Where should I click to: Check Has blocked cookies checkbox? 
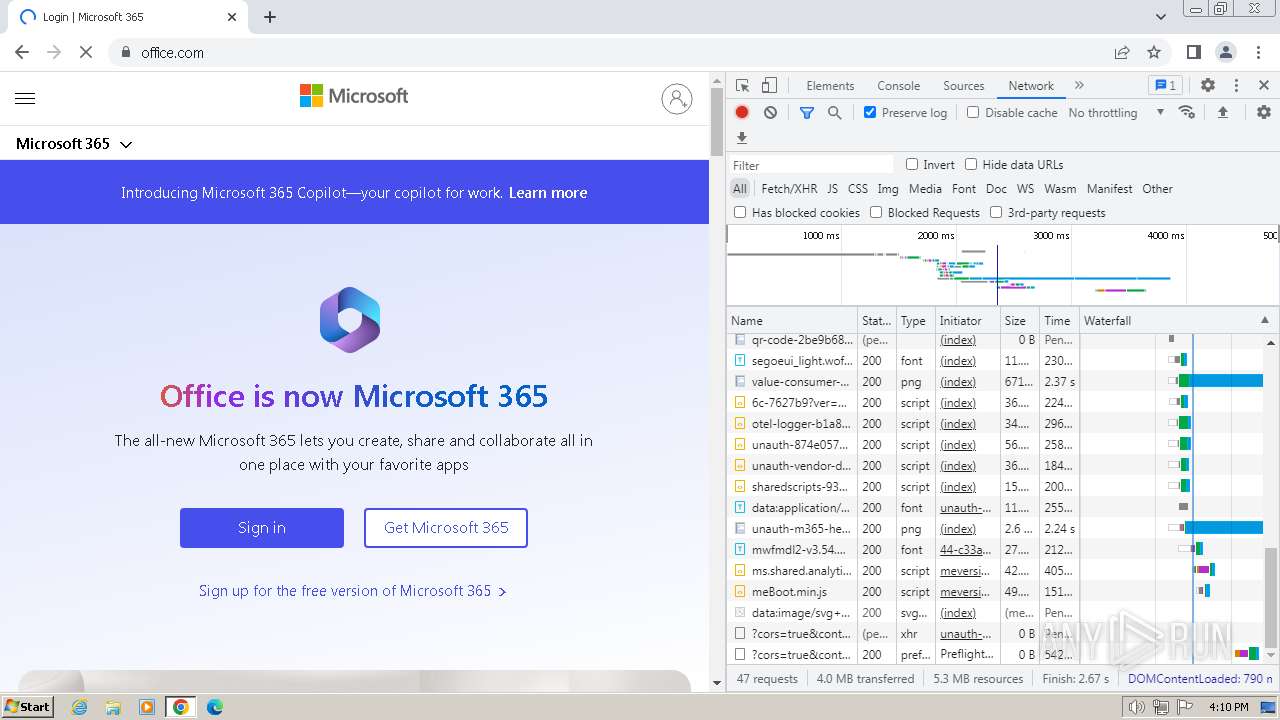coord(740,212)
